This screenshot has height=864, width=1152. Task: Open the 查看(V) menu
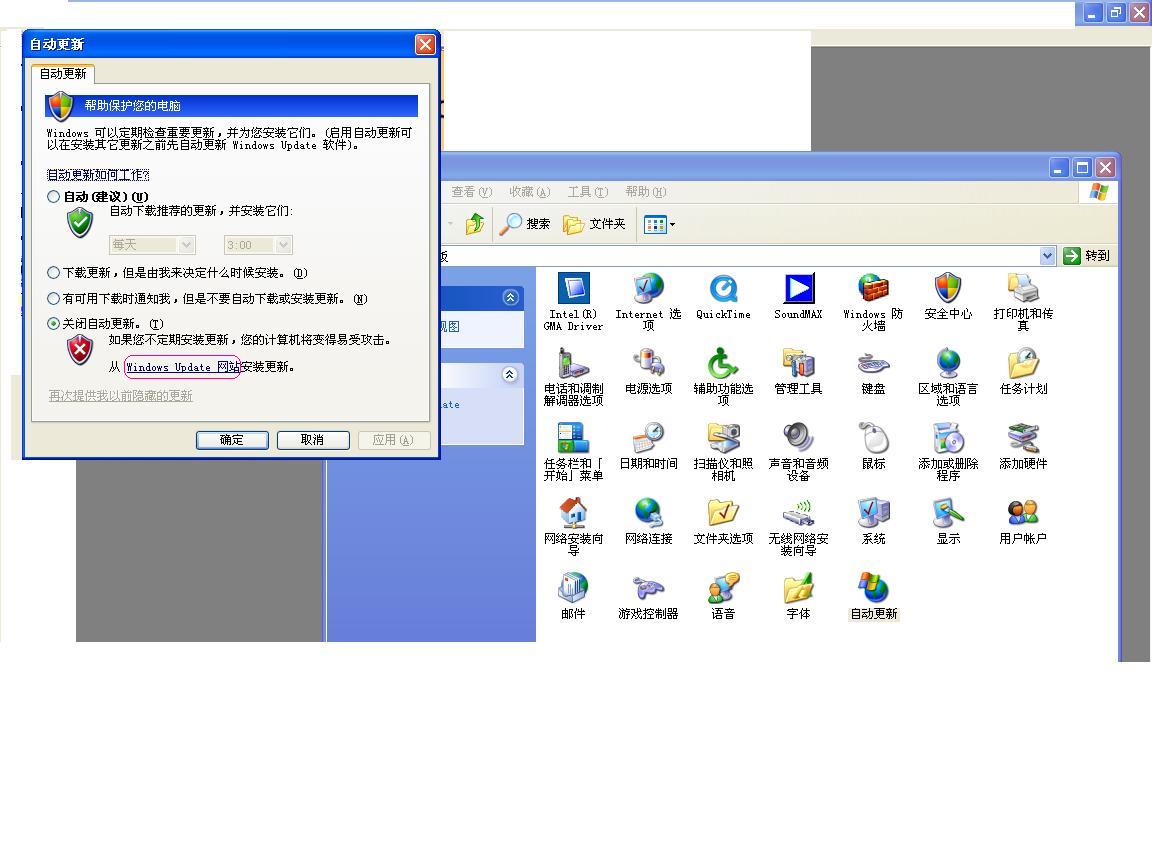click(x=471, y=192)
